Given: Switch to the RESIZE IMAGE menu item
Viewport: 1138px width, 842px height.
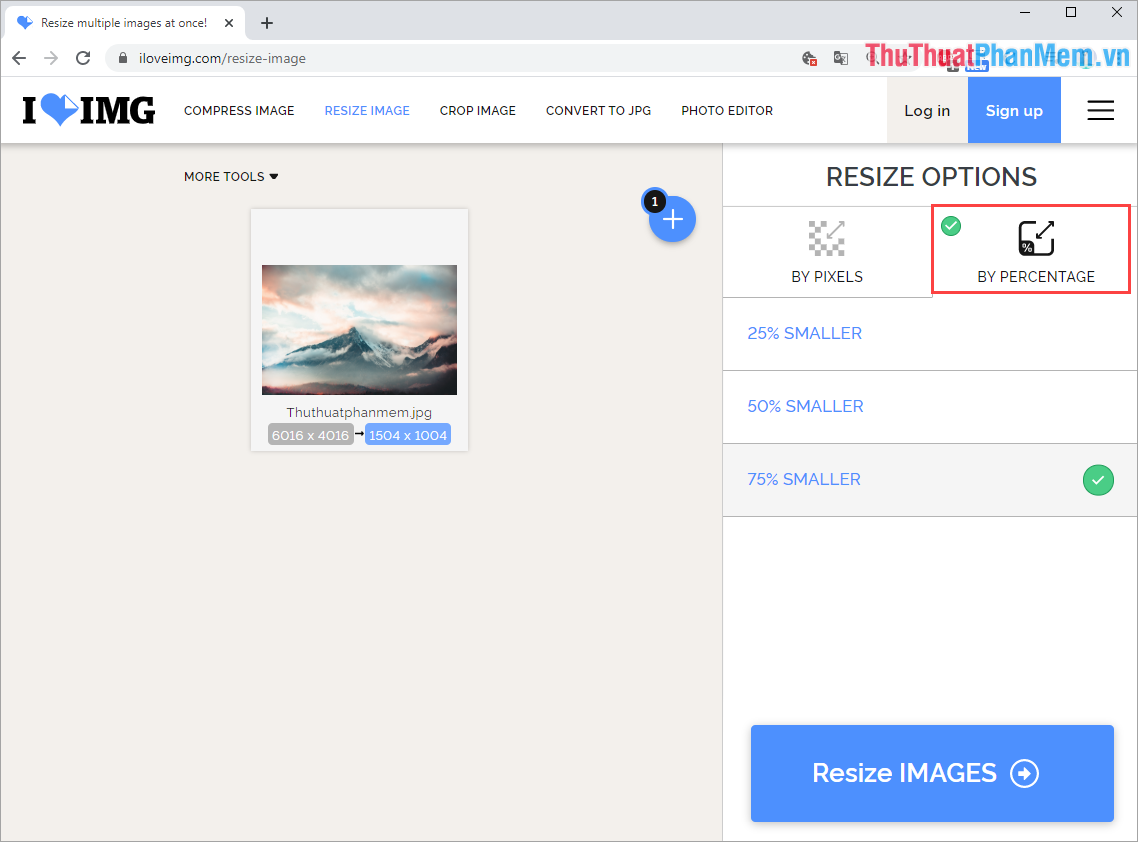Looking at the screenshot, I should tap(367, 110).
